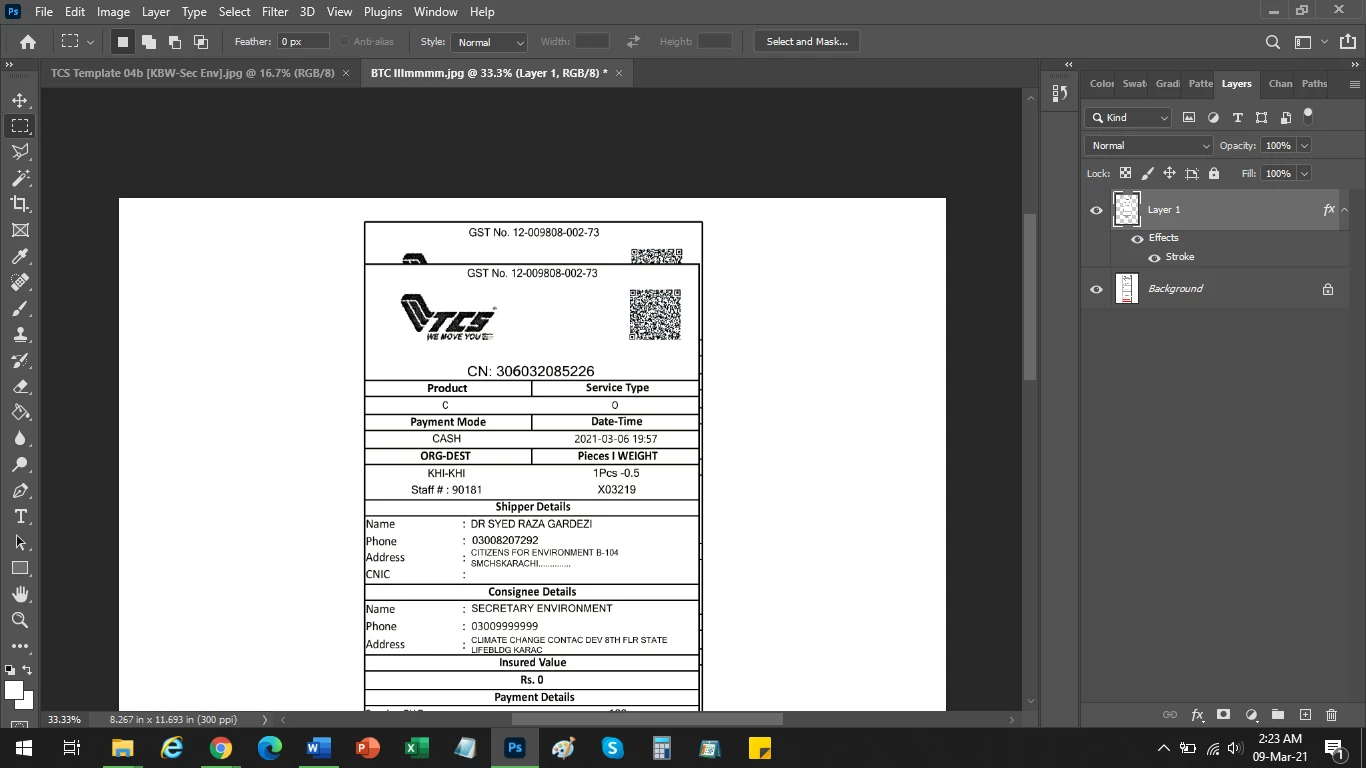This screenshot has height=768, width=1366.
Task: Click the Select and Mask button
Action: coord(807,42)
